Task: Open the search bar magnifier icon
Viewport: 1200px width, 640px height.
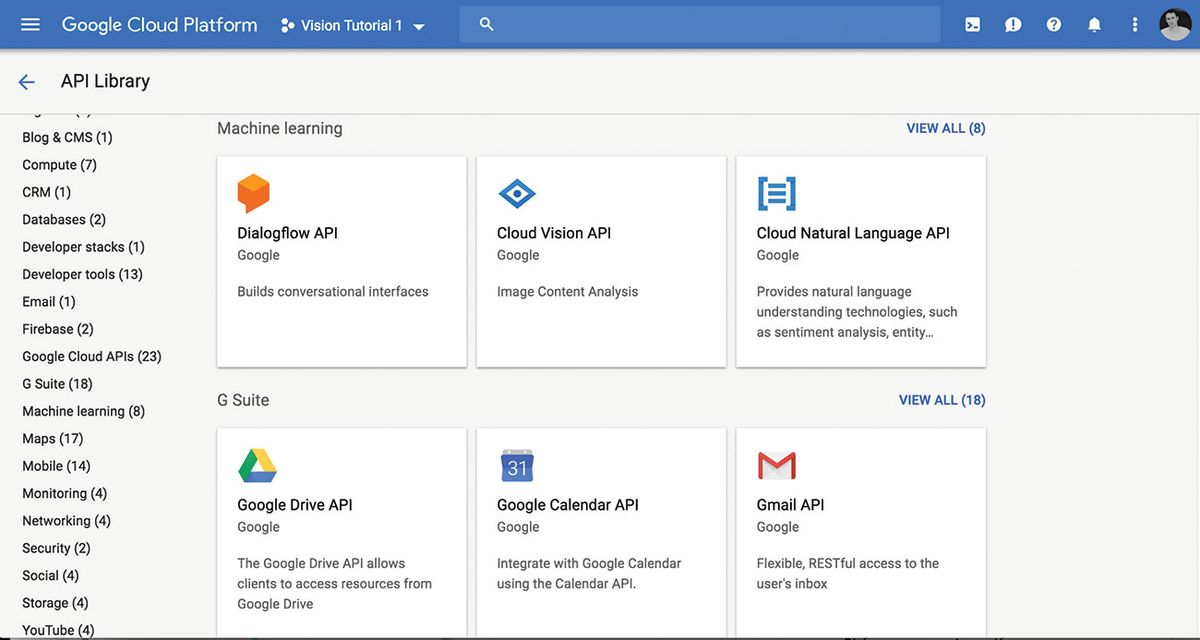Action: pyautogui.click(x=485, y=23)
